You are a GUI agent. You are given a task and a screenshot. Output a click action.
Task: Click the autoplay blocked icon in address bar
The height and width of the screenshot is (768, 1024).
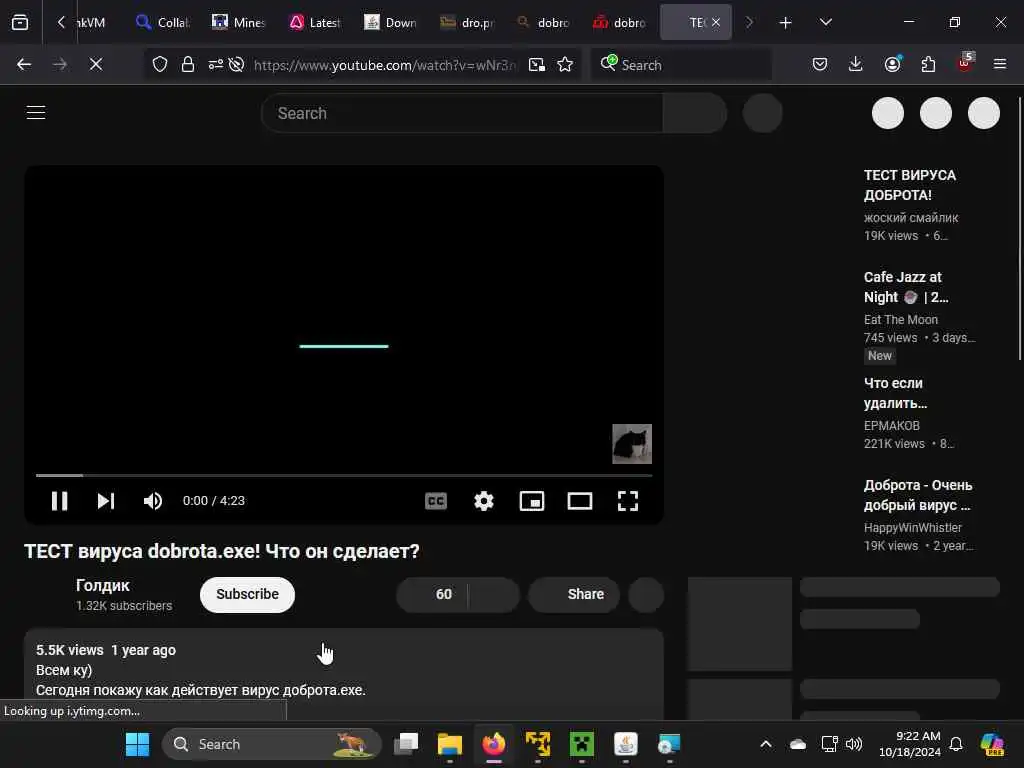(x=237, y=64)
